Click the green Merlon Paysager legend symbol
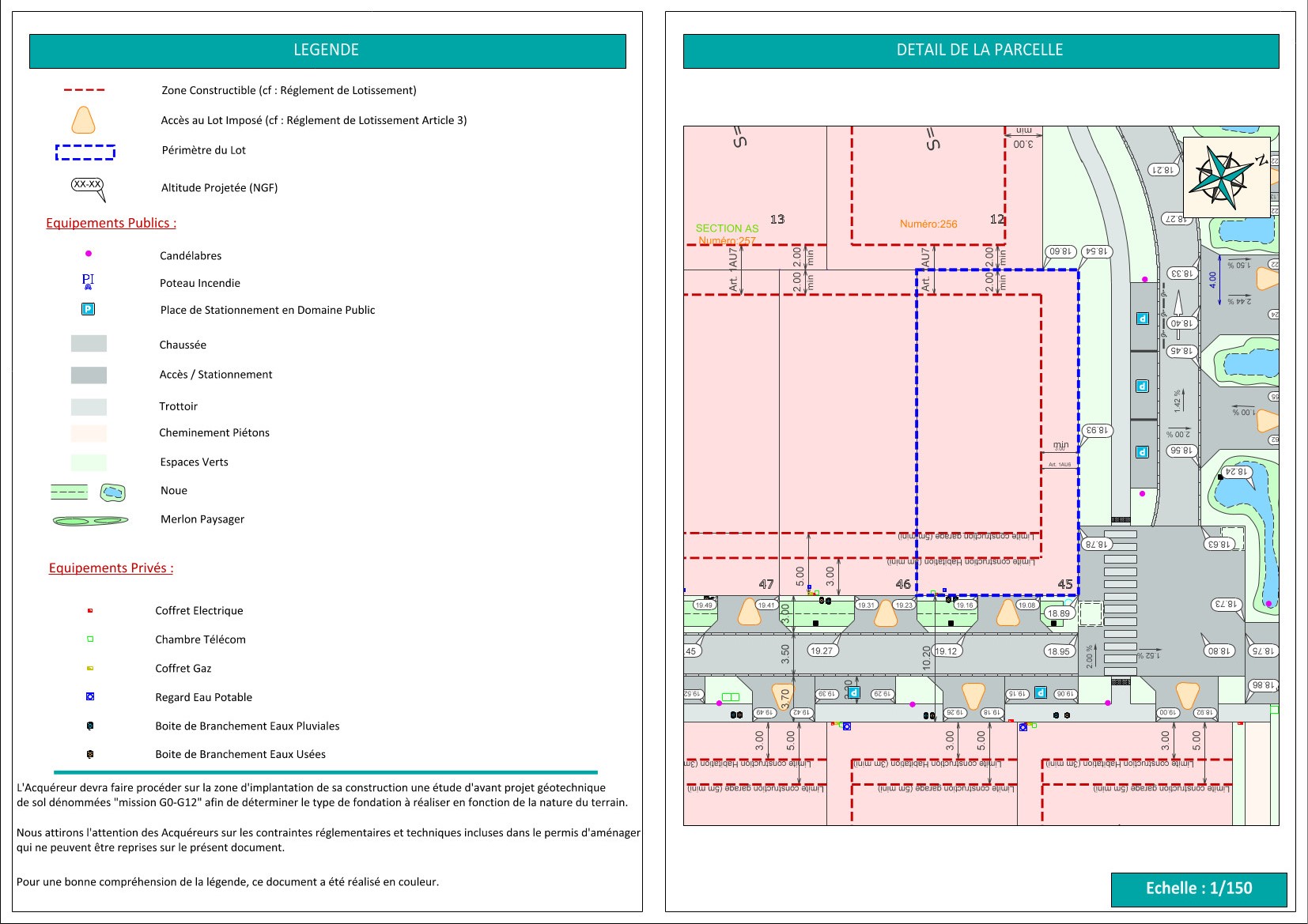Screen dimensions: 1308x924 90,520
